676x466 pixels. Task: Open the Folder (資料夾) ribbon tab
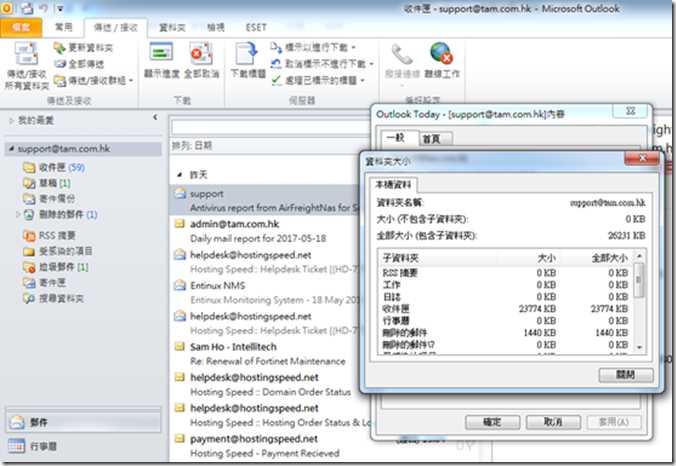[172, 28]
